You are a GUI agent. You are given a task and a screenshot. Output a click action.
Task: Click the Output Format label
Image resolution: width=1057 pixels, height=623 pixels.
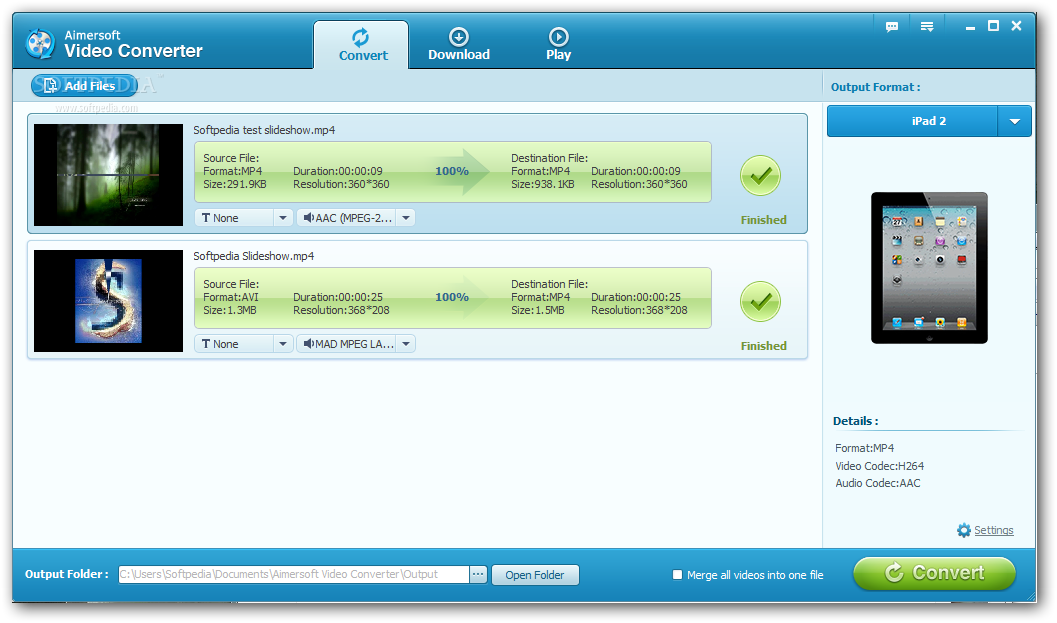tap(875, 87)
